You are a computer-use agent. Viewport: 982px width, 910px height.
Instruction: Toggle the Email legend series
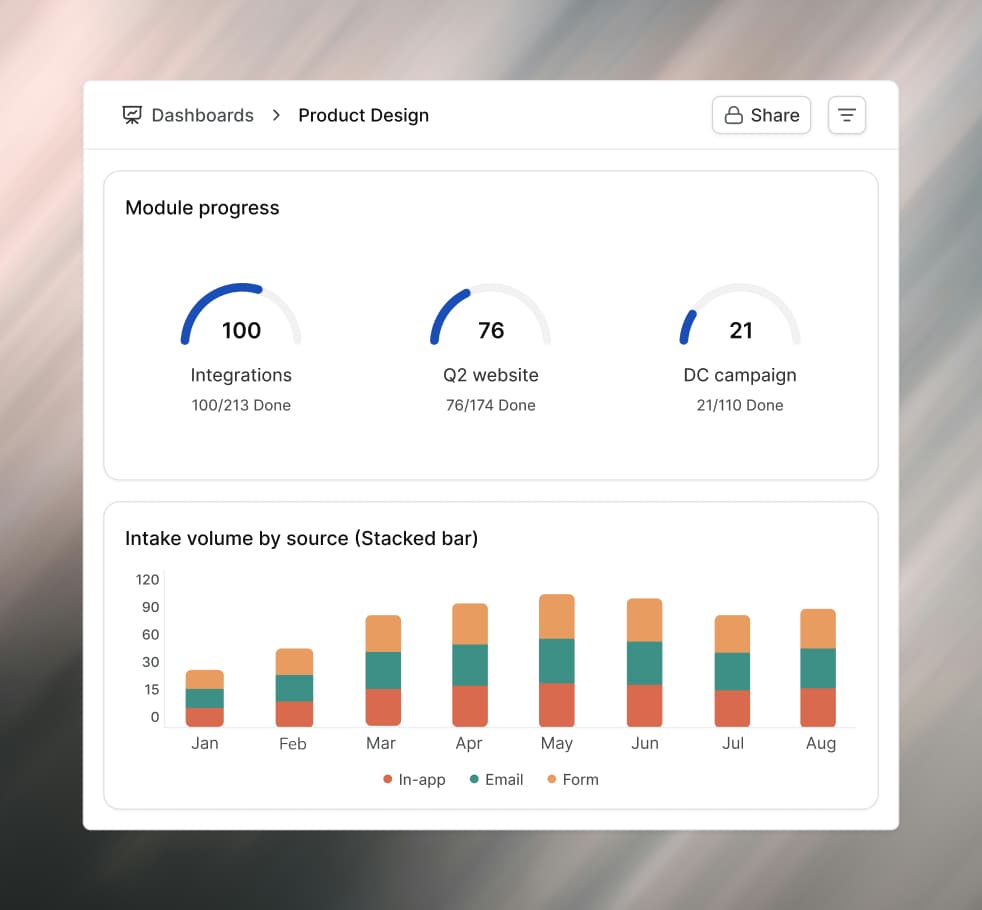[x=497, y=779]
